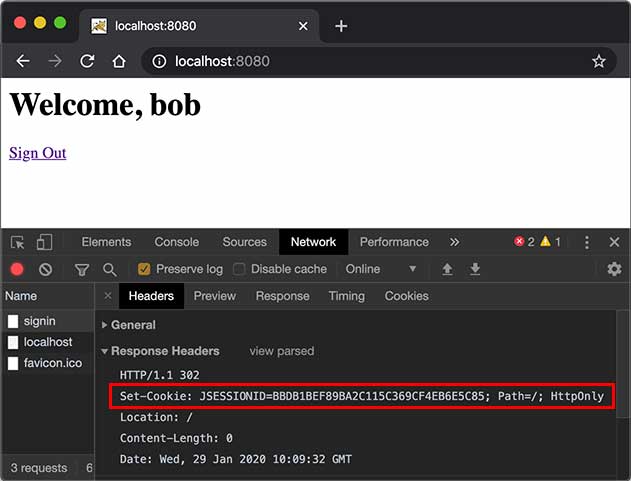Bookmark this page with the star icon
This screenshot has width=631, height=481.
pos(598,61)
